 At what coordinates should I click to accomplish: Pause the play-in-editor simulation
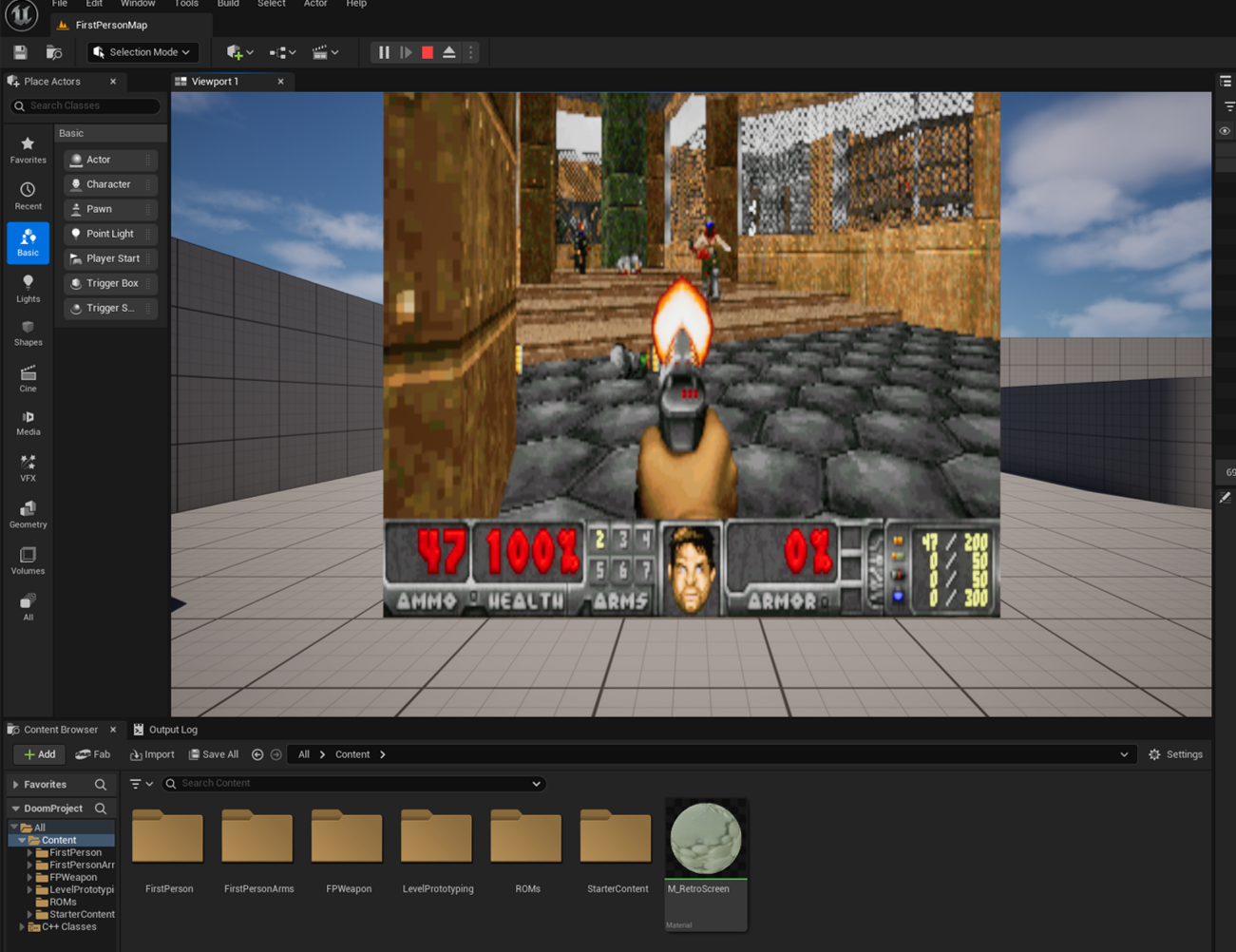pyautogui.click(x=384, y=52)
